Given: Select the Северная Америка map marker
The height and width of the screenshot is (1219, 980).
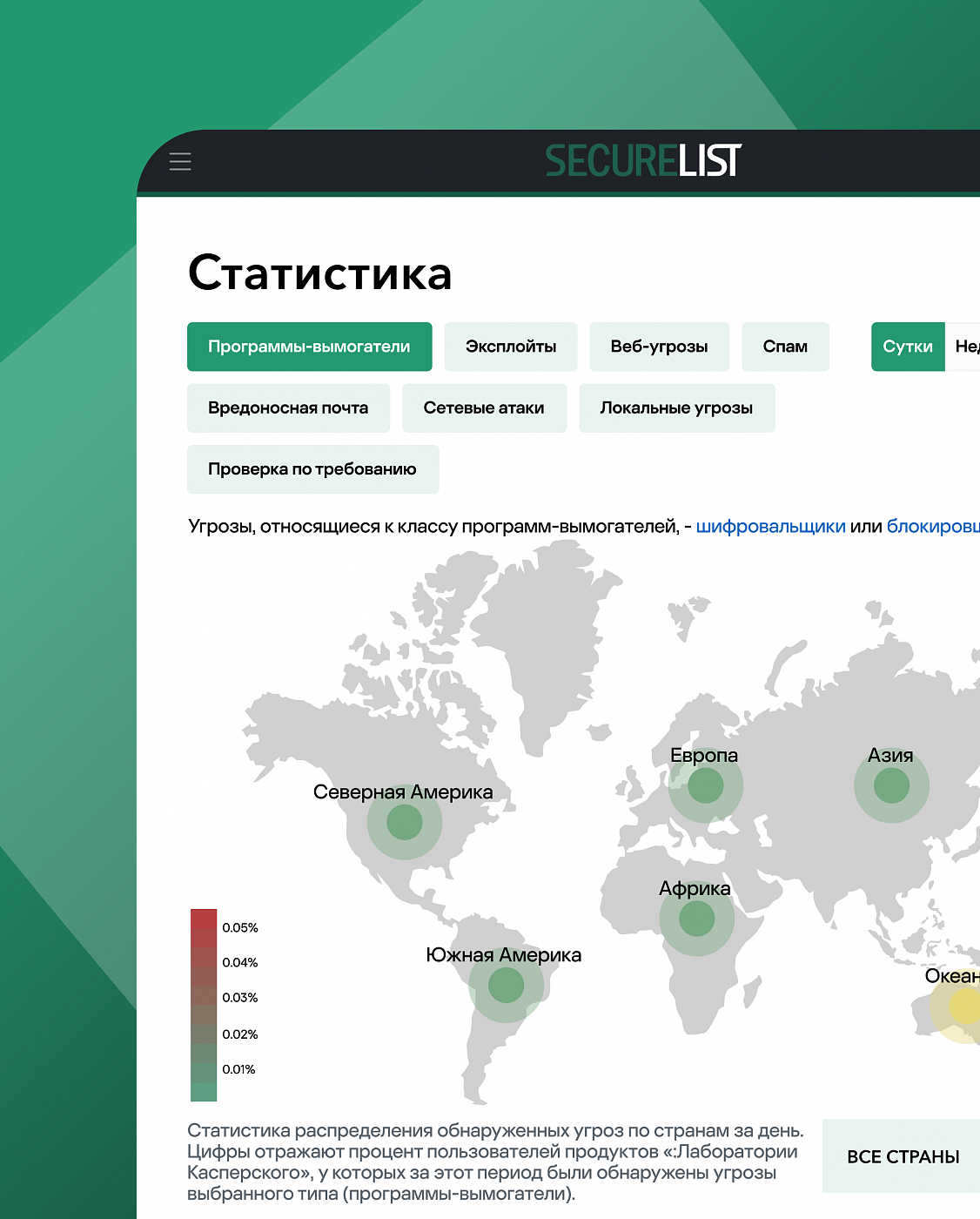Looking at the screenshot, I should coord(404,822).
